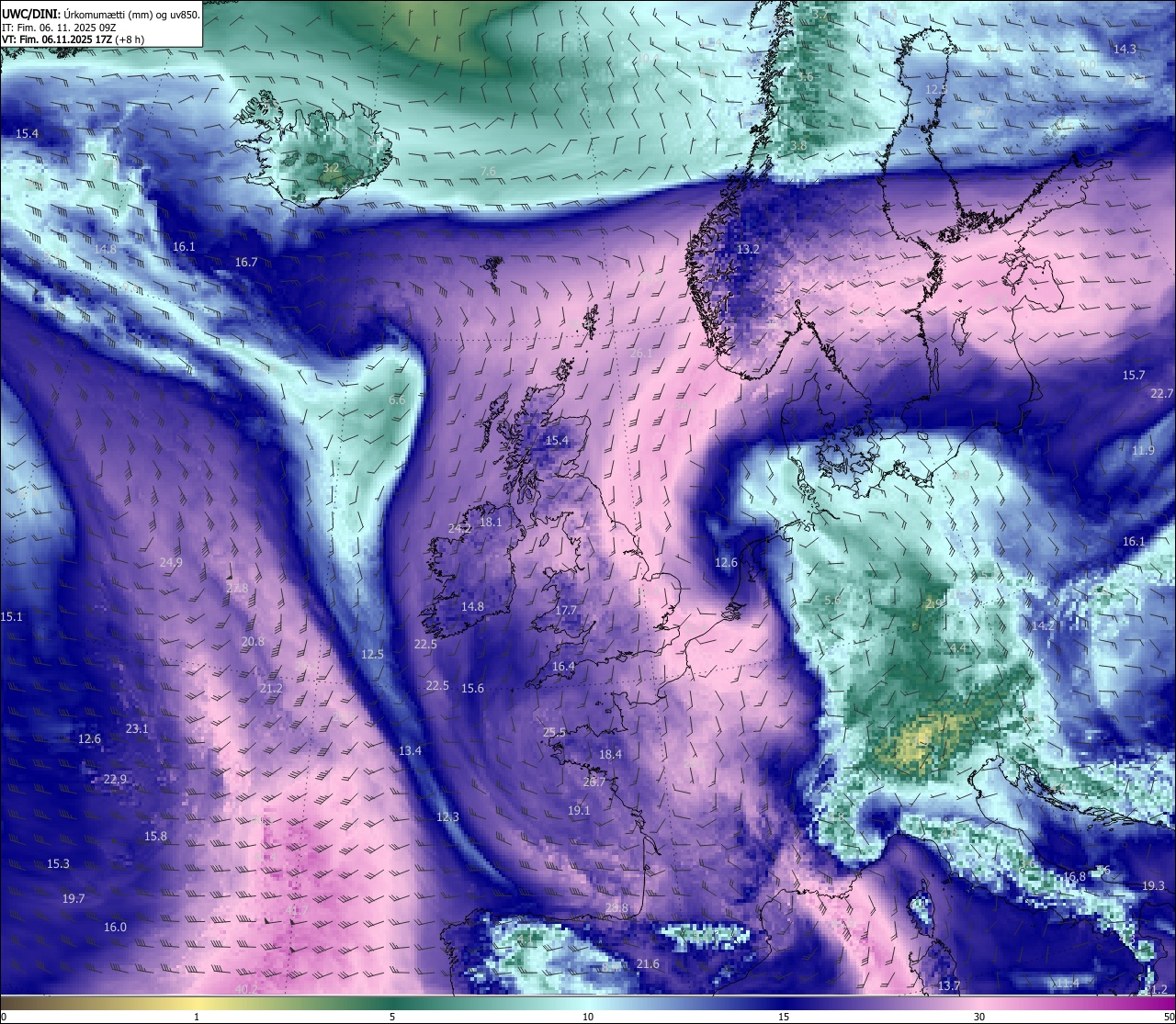Click the 16.7 value southwest of Iceland

tap(245, 263)
